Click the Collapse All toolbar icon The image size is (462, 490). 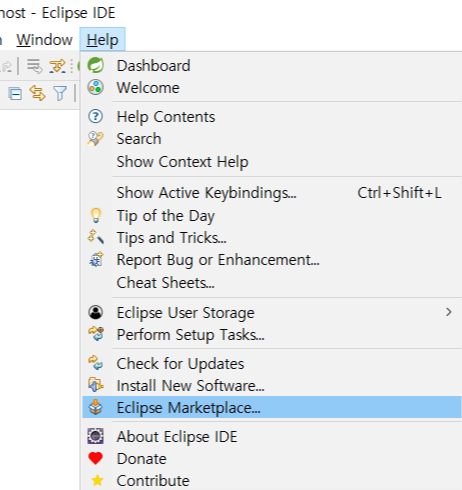click(15, 93)
